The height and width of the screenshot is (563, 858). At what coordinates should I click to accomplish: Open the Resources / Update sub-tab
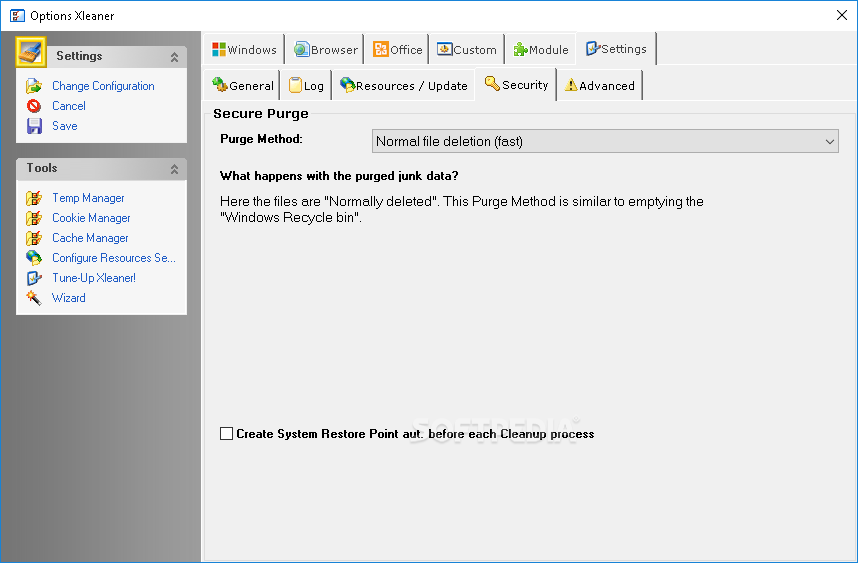(x=403, y=86)
